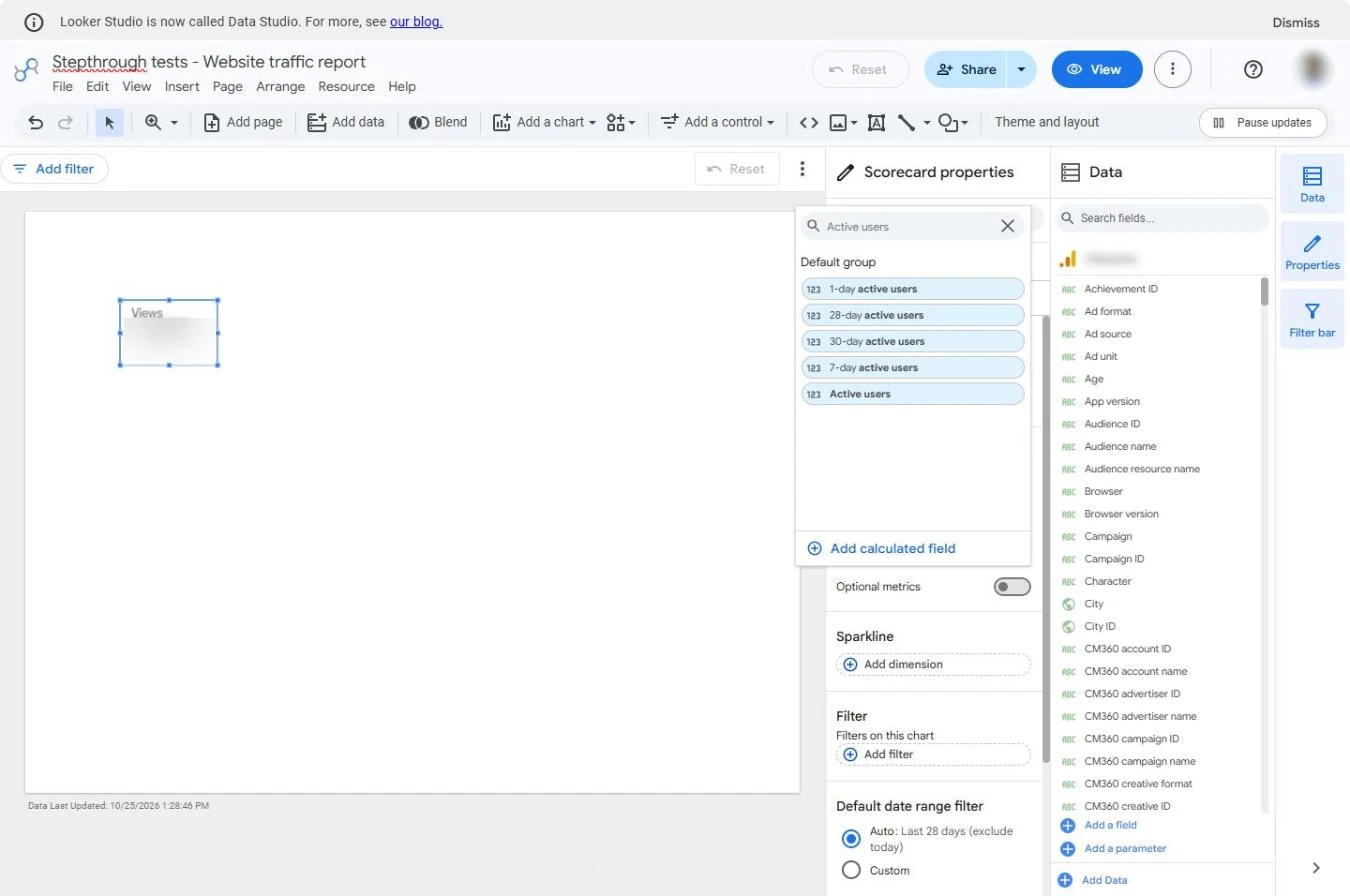Select the Auto date range option
This screenshot has width=1350, height=896.
[851, 838]
